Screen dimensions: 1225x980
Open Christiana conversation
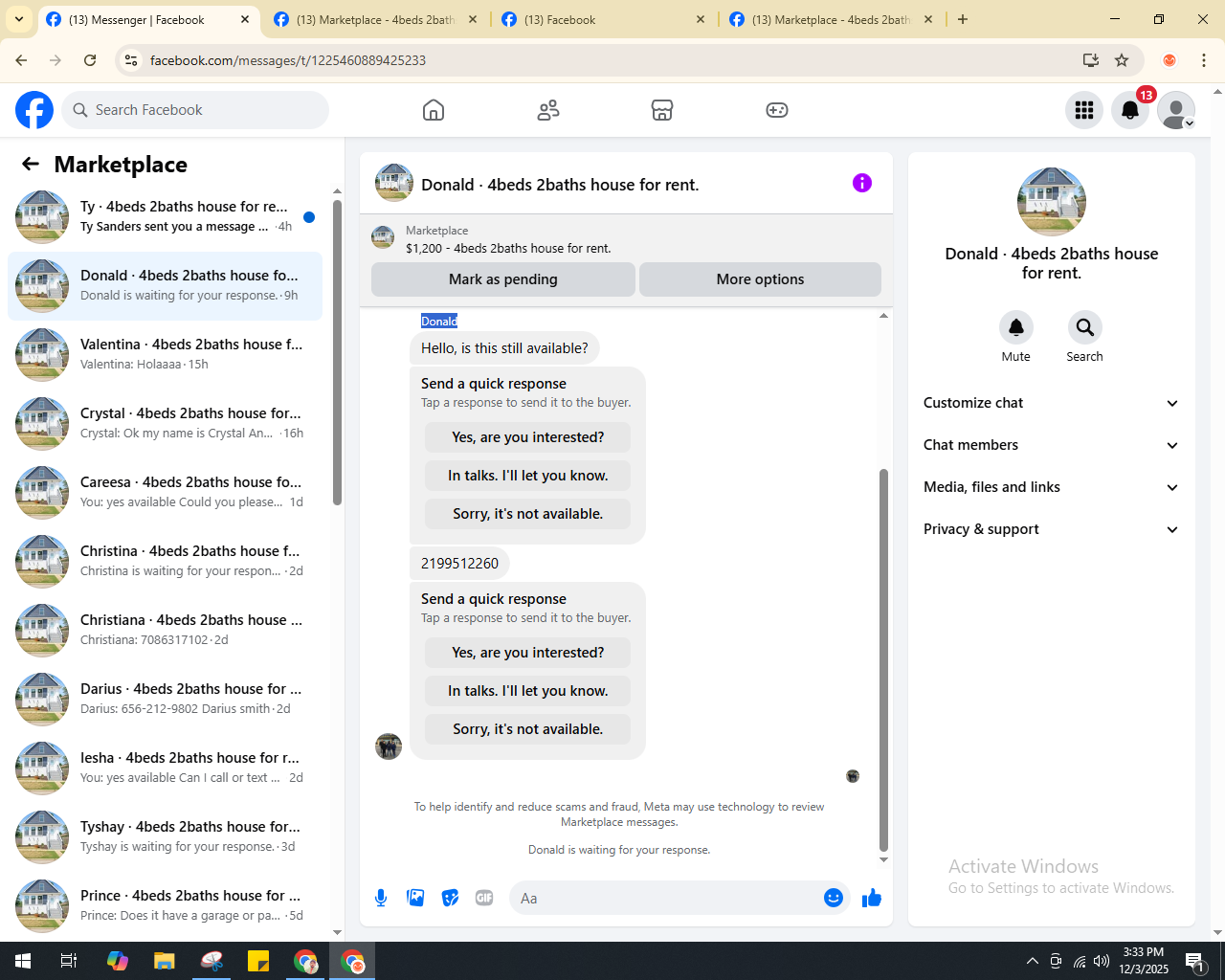coord(165,630)
